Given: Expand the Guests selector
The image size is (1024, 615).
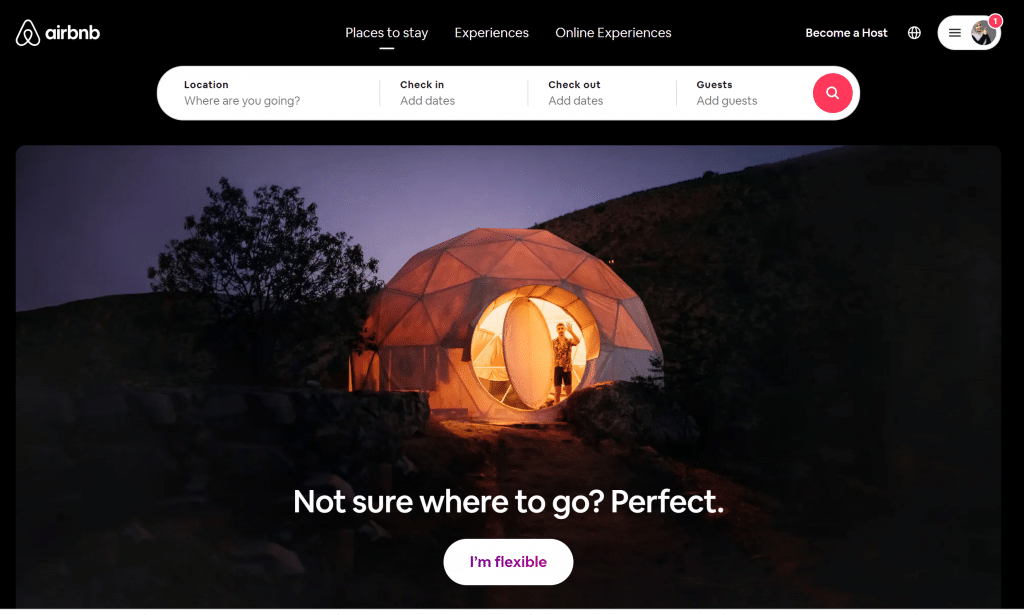Looking at the screenshot, I should [743, 93].
